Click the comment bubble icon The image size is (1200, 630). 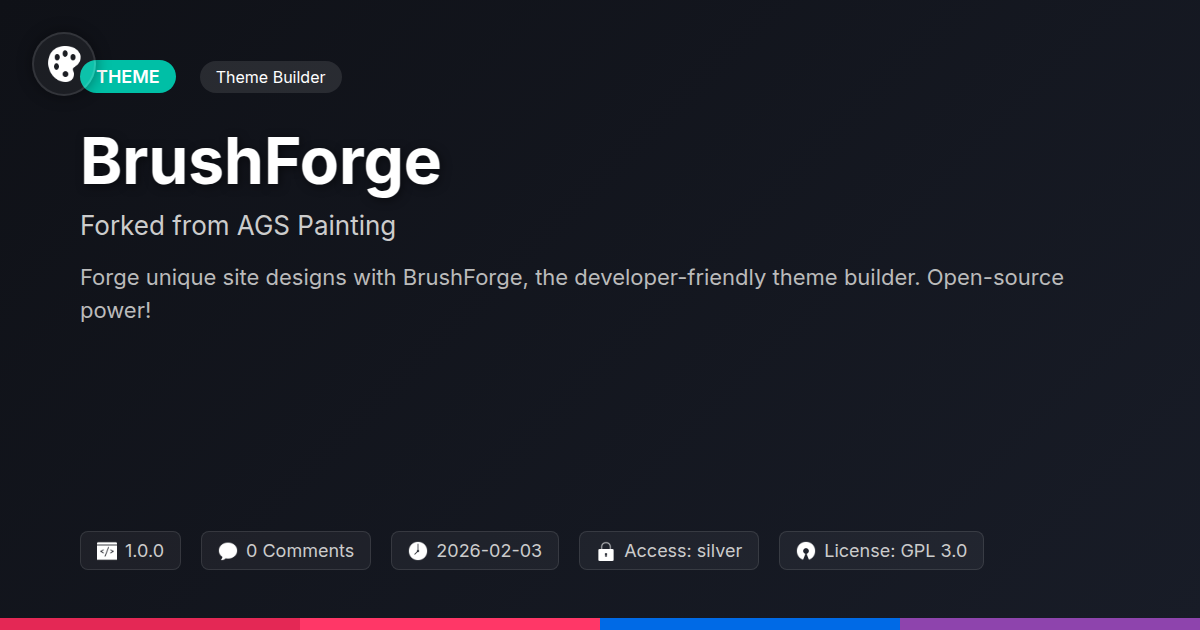pyautogui.click(x=228, y=551)
